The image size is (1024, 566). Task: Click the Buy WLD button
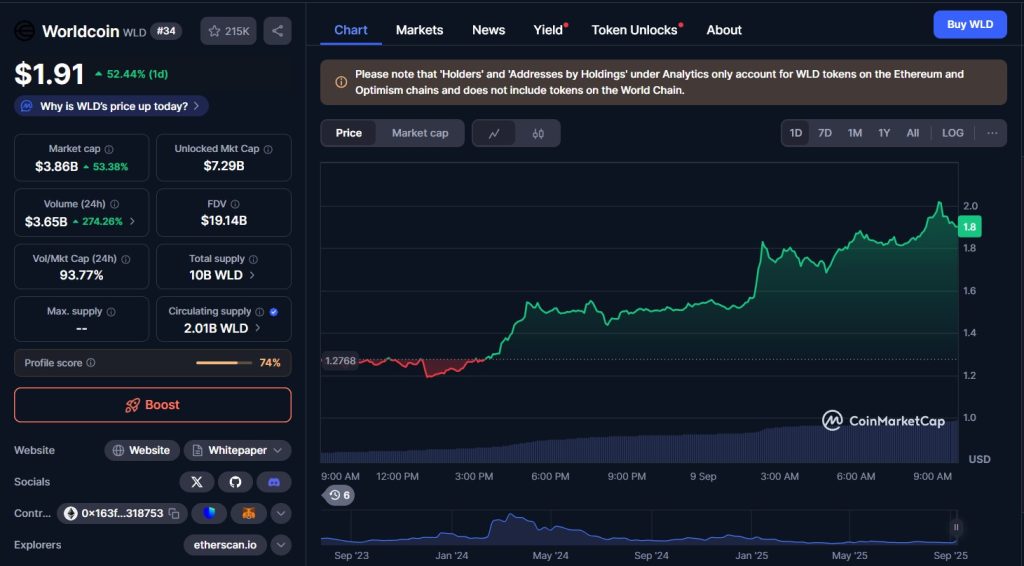pyautogui.click(x=969, y=25)
